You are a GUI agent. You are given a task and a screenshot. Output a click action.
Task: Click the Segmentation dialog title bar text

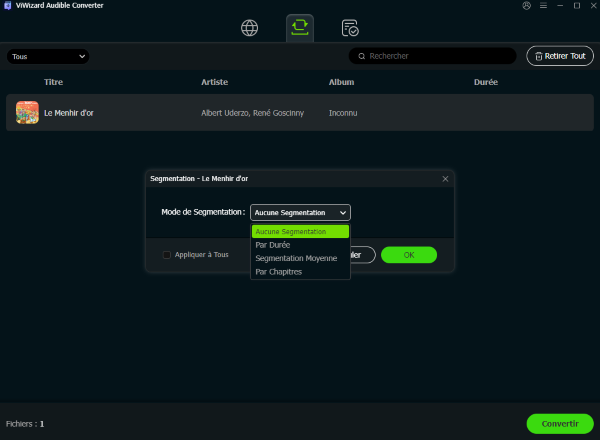[x=199, y=179]
